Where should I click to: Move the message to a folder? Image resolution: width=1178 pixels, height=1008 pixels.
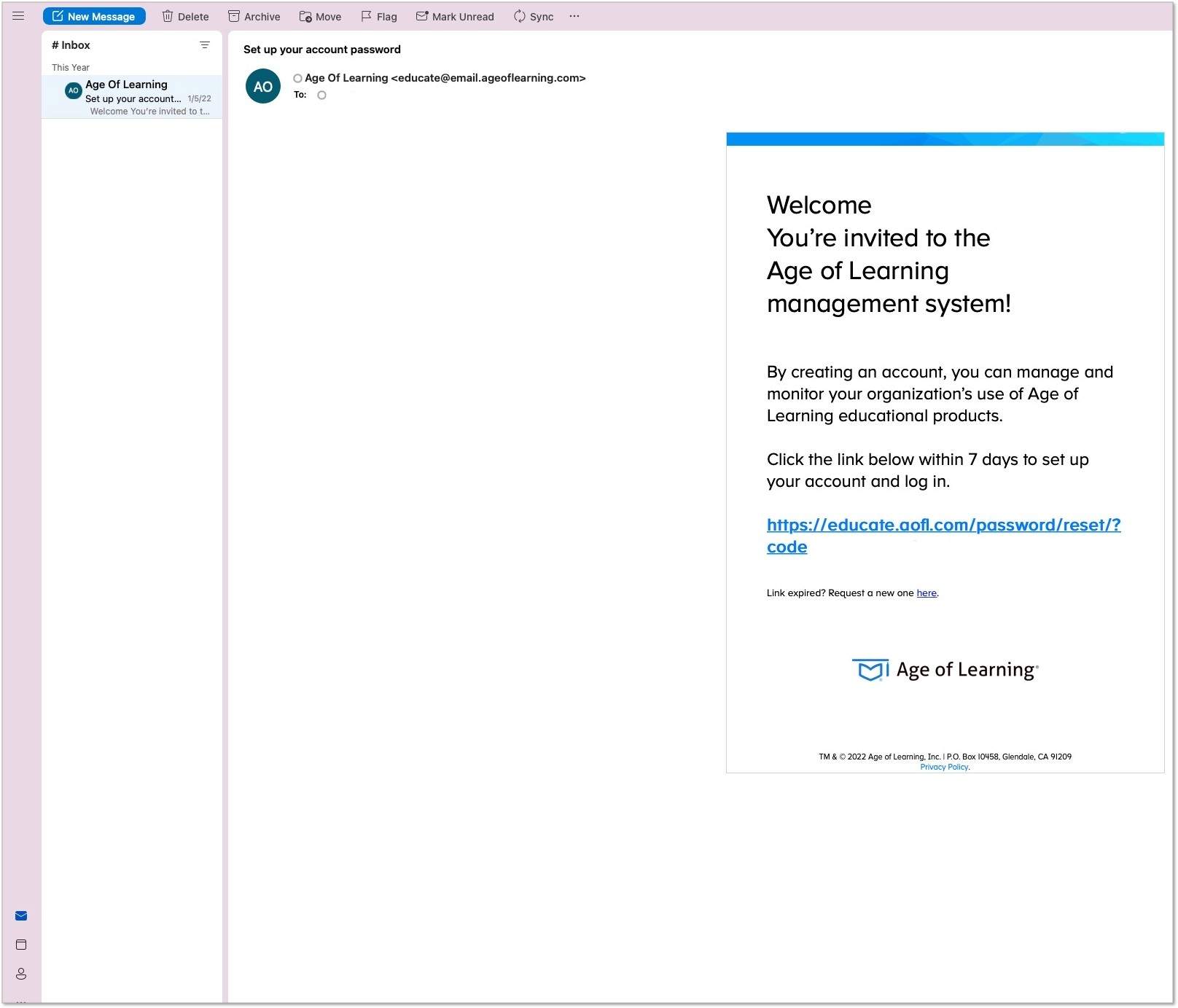pyautogui.click(x=320, y=16)
